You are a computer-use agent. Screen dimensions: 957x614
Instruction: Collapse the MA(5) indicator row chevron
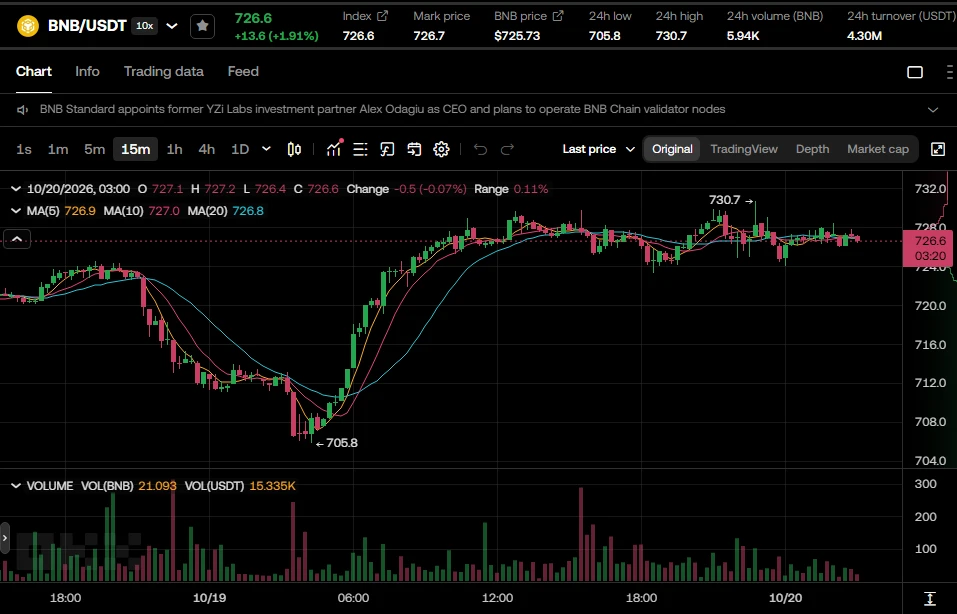(16, 211)
